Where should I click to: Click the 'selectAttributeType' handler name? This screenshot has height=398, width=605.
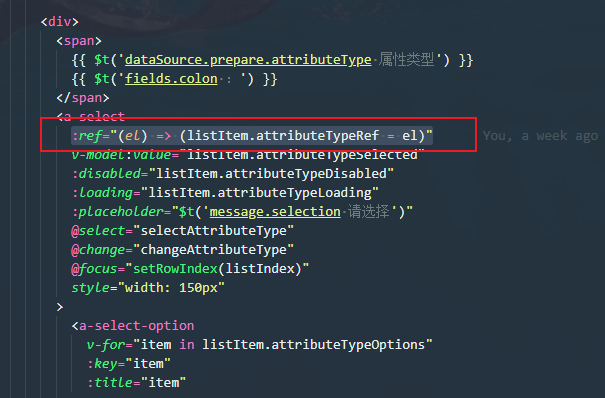[x=213, y=231]
